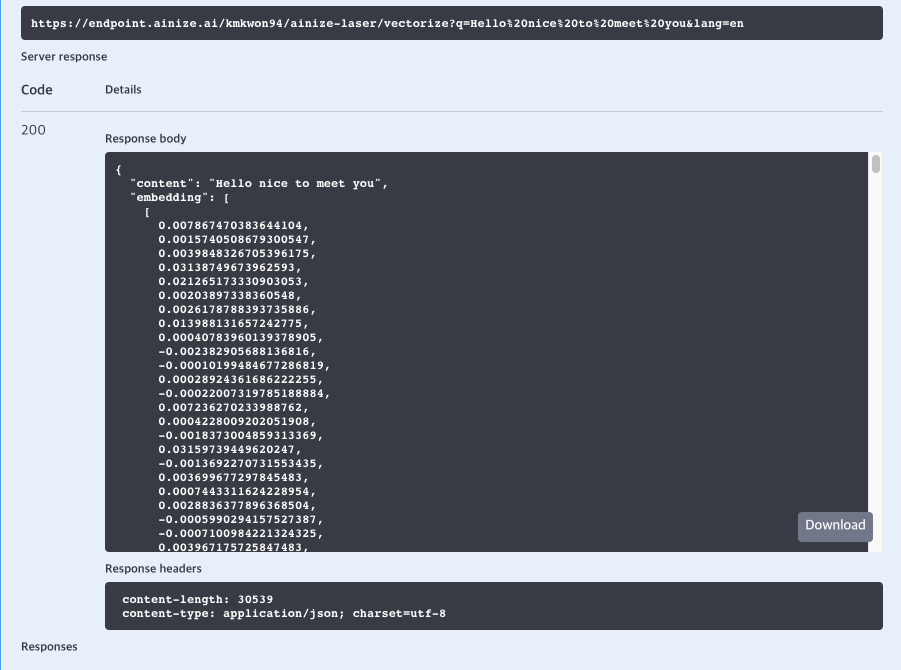Click the "Details" column header
Viewport: 901px width, 670px height.
pyautogui.click(x=123, y=90)
